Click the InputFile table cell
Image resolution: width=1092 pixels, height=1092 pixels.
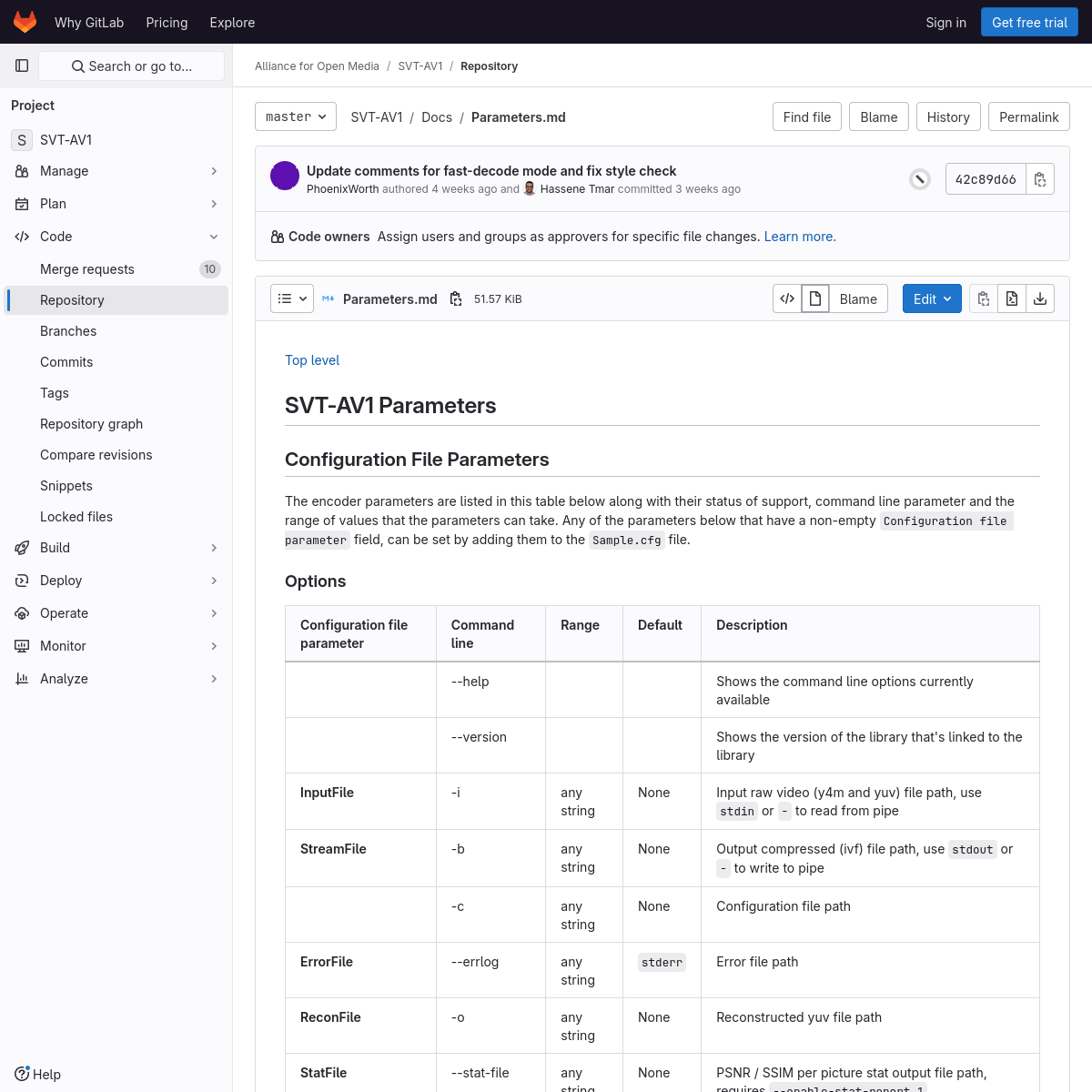pyautogui.click(x=360, y=802)
